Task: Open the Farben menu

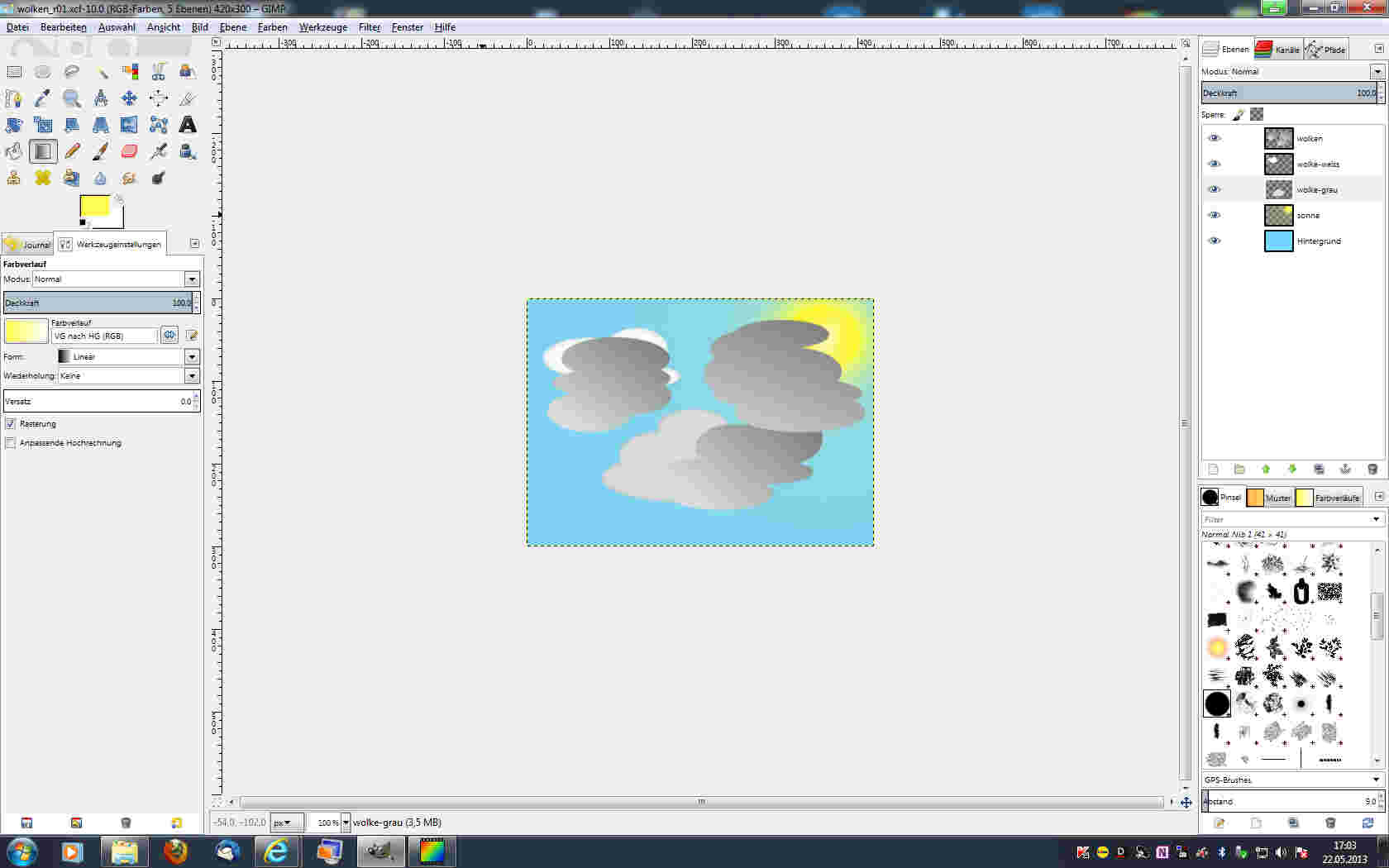Action: click(x=272, y=27)
